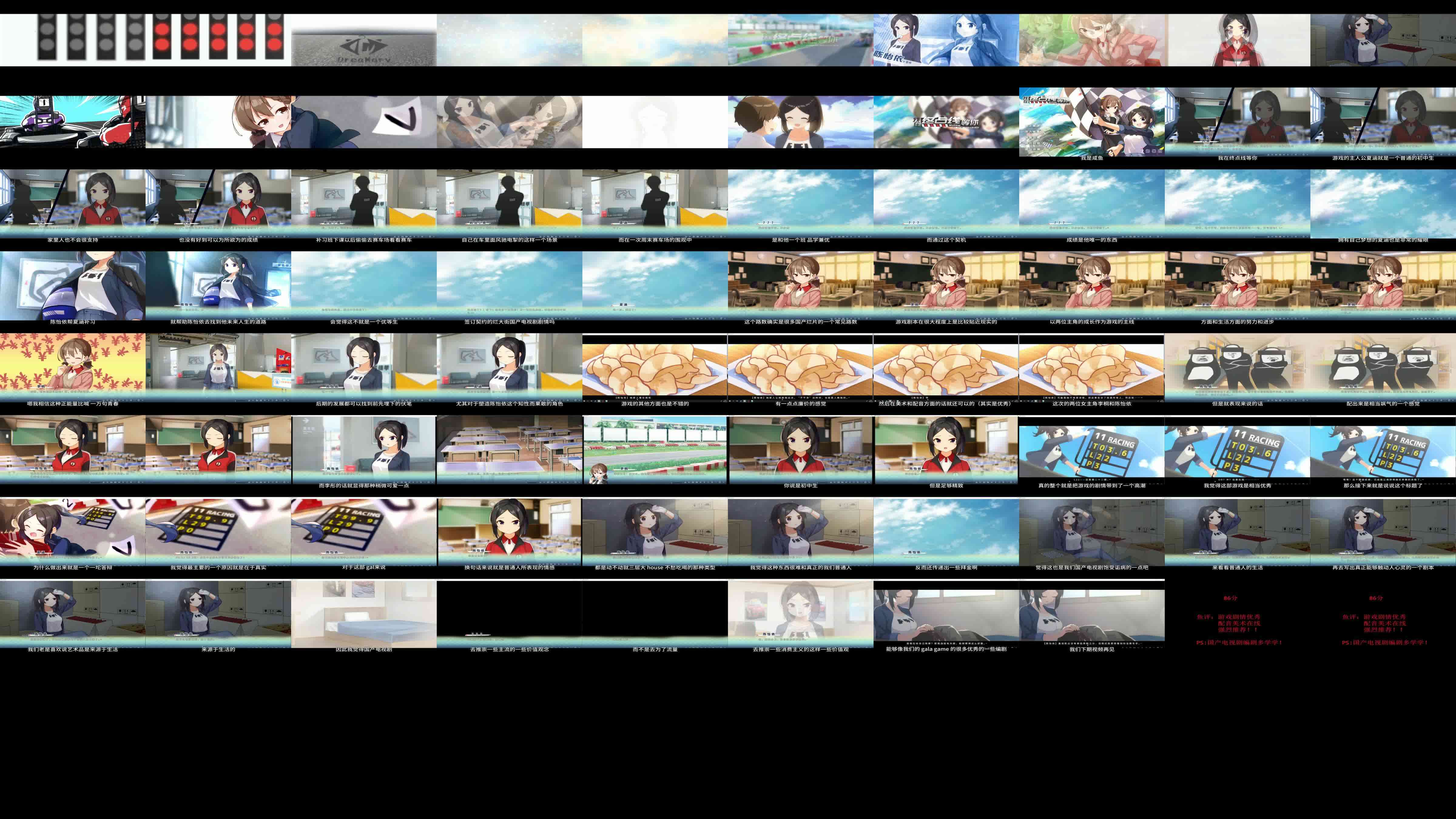Open the chips frame captioned 游戏的其他方面也是不错的
1456x819 pixels.
tap(655, 368)
